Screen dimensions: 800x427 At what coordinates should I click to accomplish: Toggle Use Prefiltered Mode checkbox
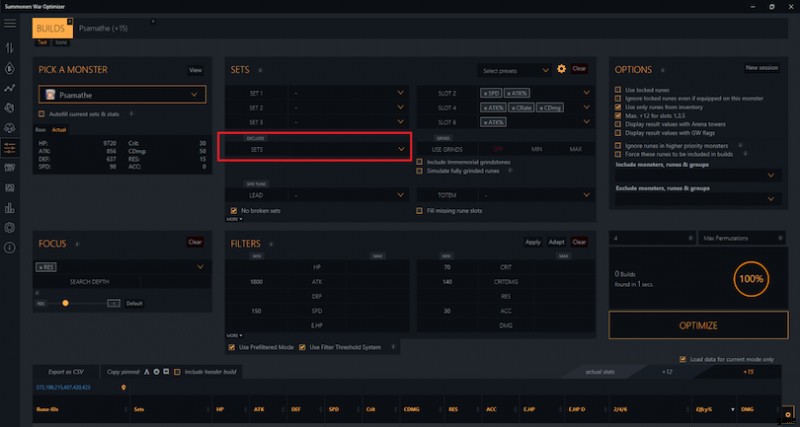tap(233, 347)
